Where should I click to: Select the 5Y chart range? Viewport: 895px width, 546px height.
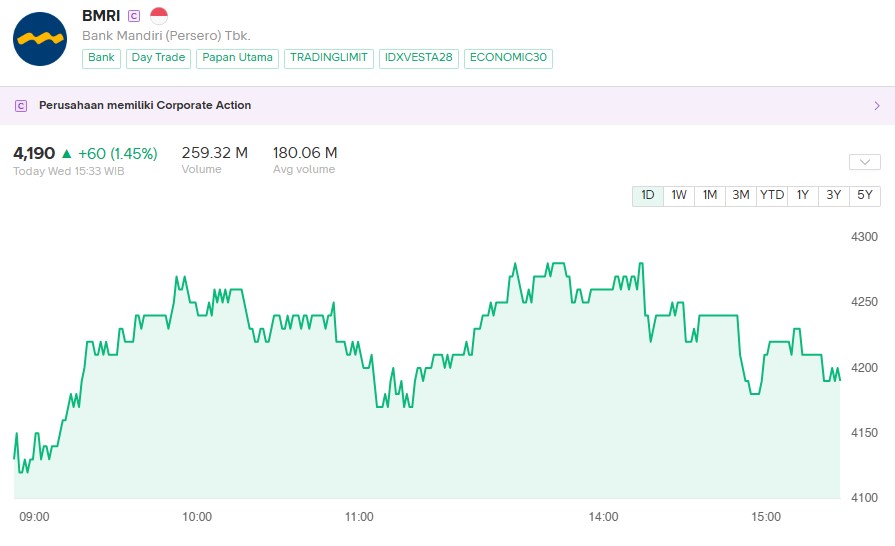(x=865, y=195)
